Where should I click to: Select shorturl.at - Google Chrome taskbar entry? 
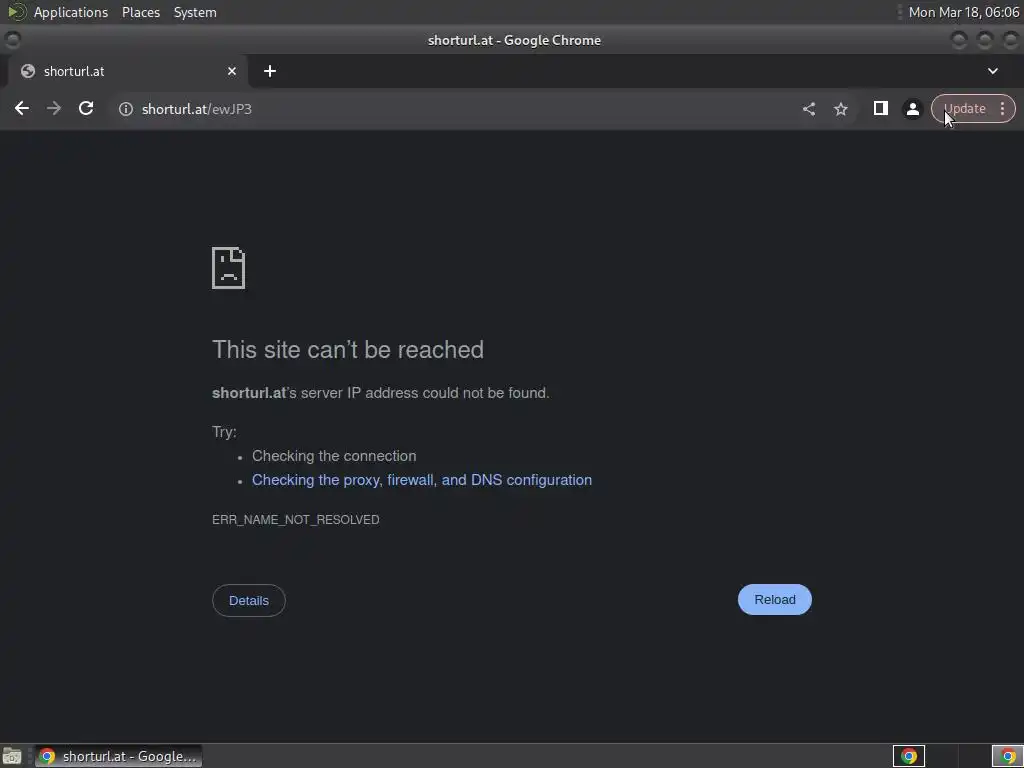[x=119, y=756]
